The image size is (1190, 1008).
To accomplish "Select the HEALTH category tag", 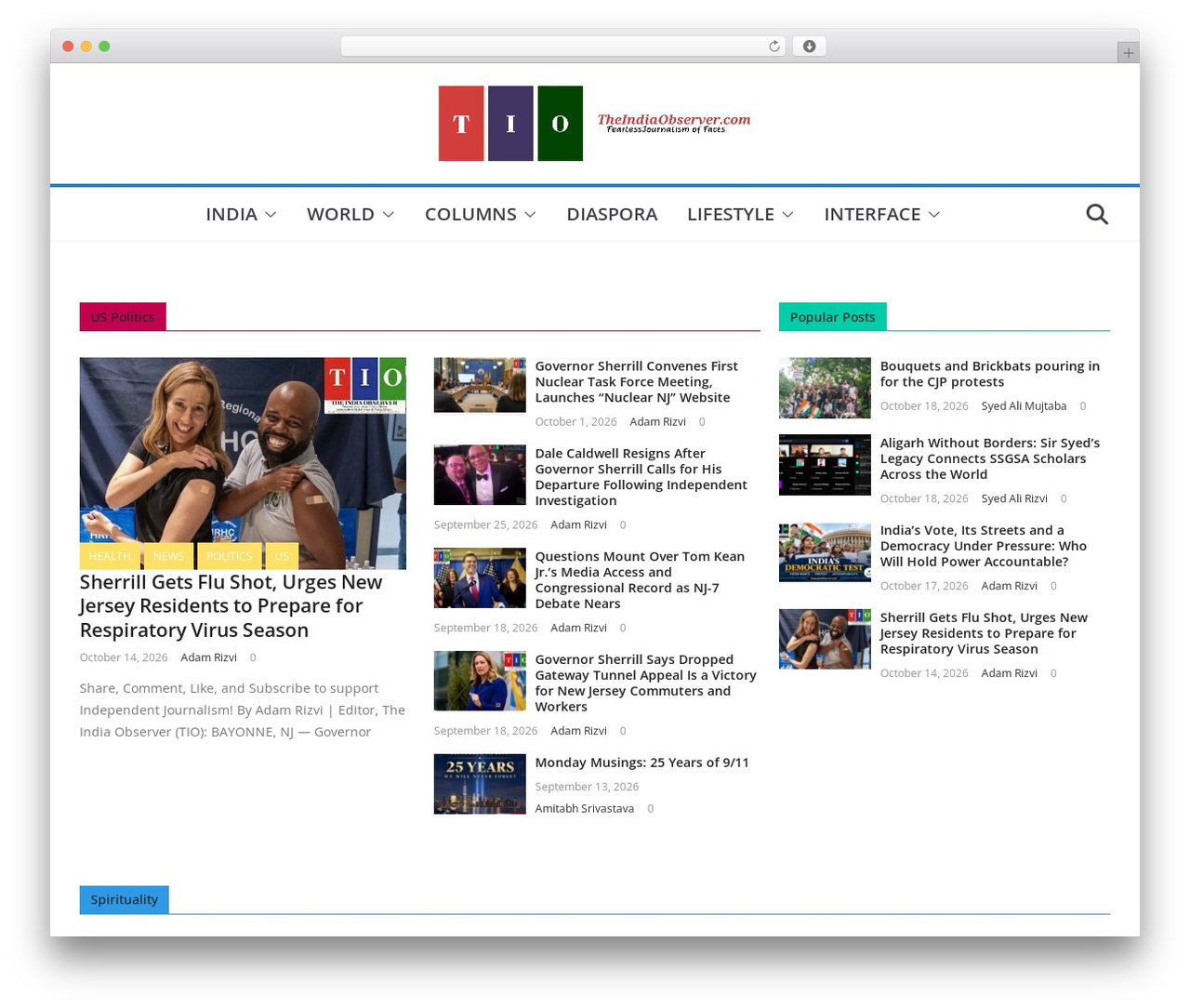I will coord(110,556).
